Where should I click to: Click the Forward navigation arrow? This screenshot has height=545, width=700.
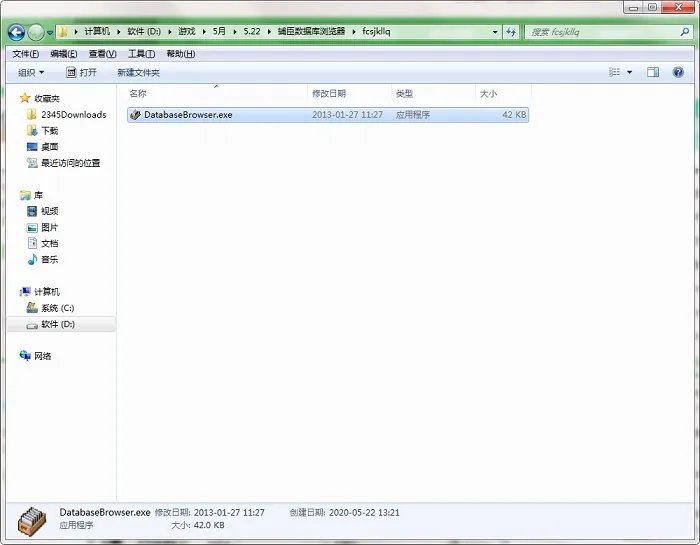click(x=36, y=32)
